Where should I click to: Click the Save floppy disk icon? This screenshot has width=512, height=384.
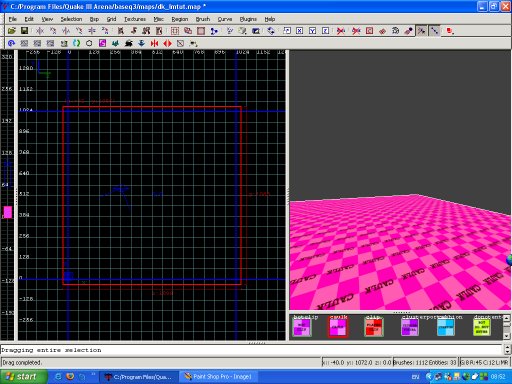click(x=24, y=31)
